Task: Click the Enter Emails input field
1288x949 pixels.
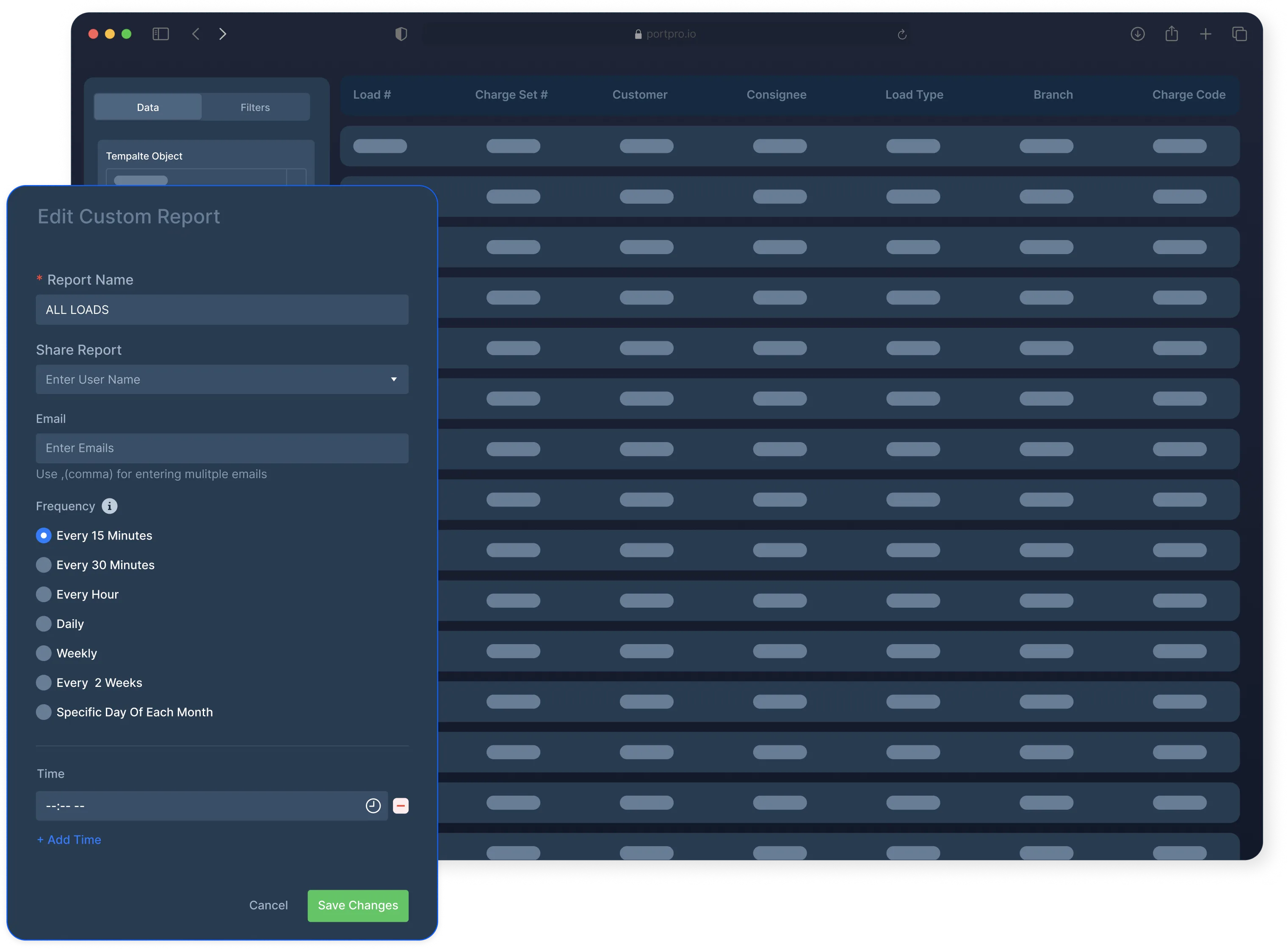Action: pyautogui.click(x=222, y=448)
